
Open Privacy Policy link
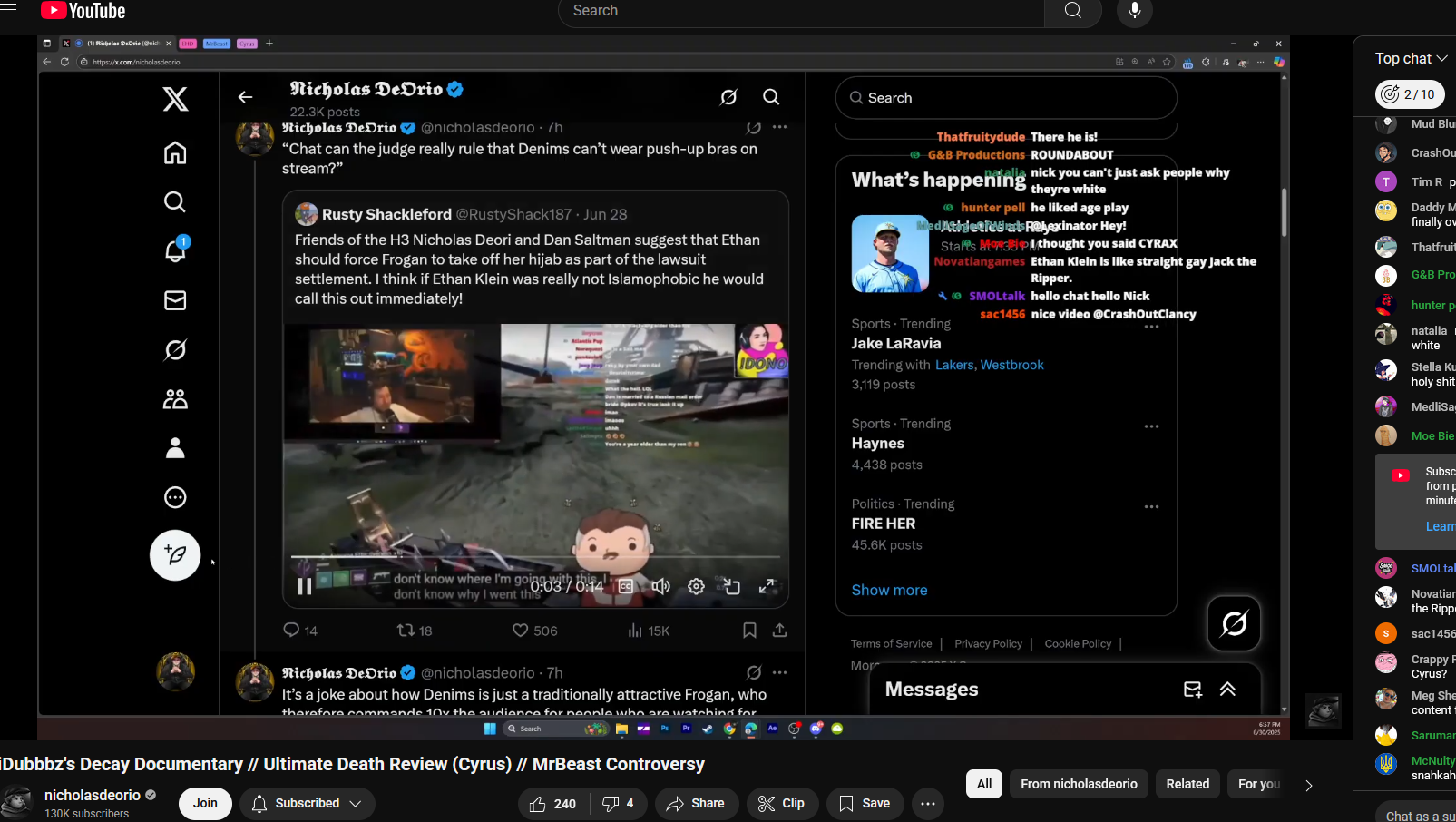pos(988,644)
